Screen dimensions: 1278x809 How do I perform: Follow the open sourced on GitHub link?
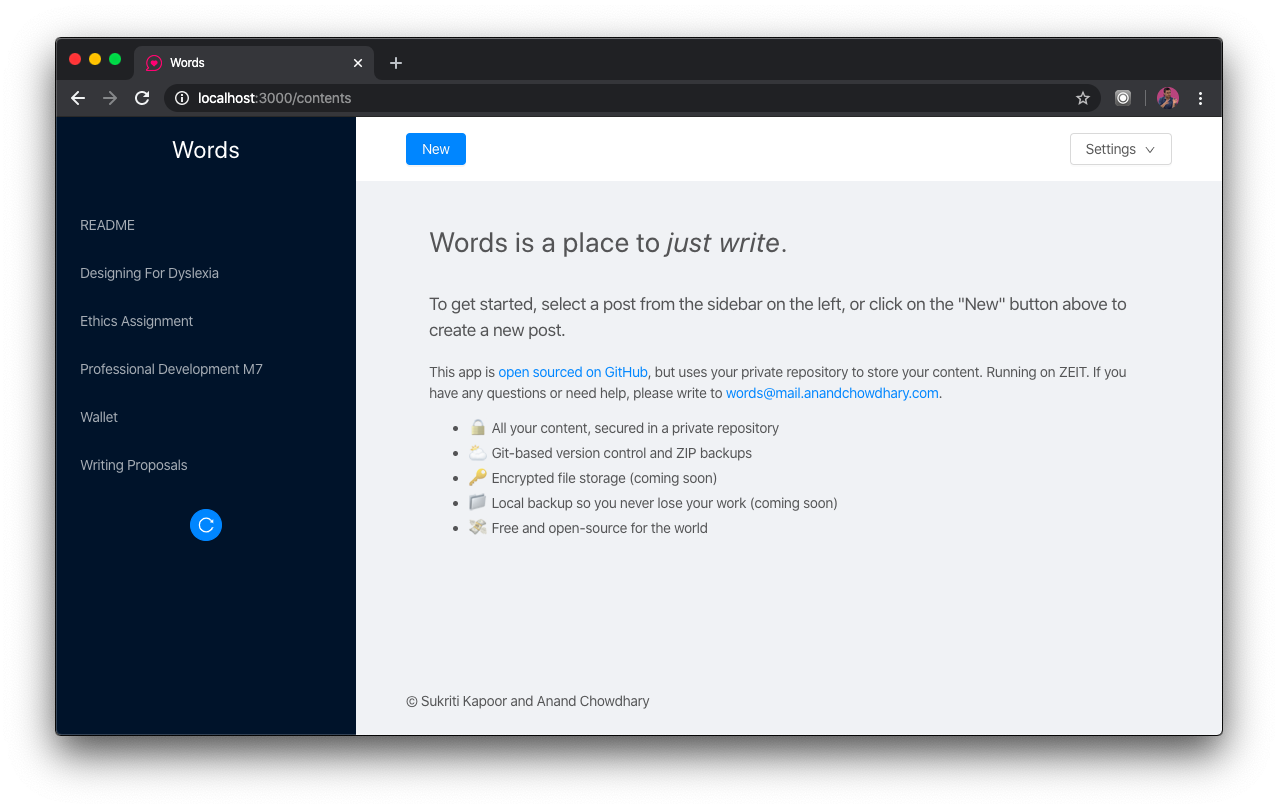click(573, 372)
